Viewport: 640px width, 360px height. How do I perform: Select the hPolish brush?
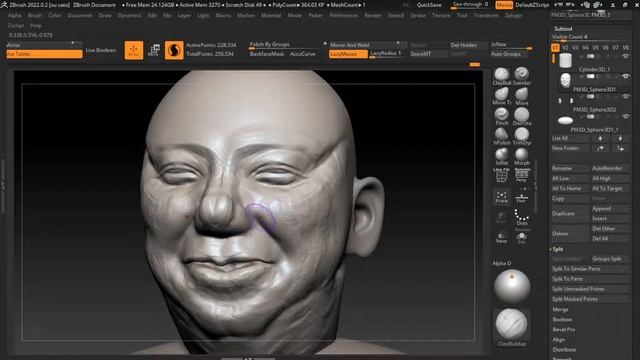point(501,136)
